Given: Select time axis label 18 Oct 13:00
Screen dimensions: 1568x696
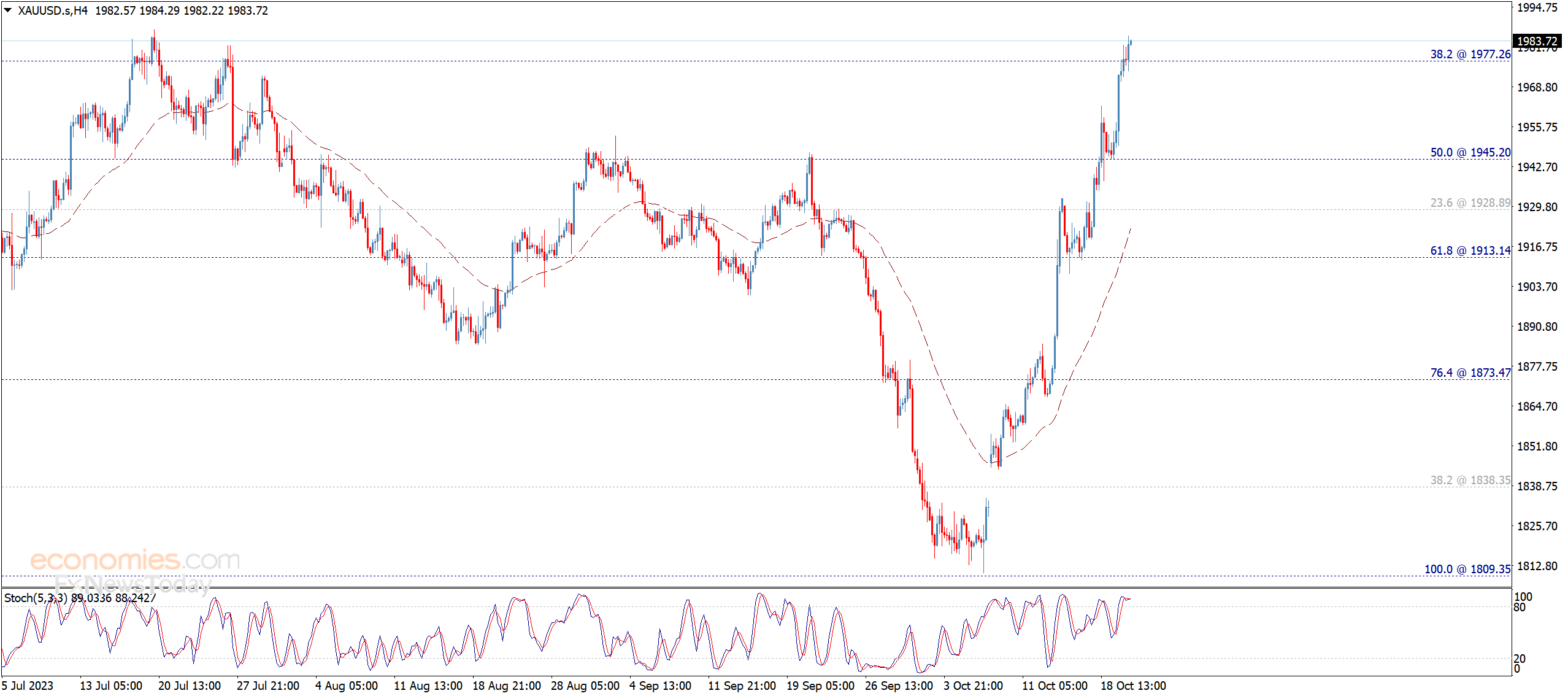Looking at the screenshot, I should (x=1134, y=686).
